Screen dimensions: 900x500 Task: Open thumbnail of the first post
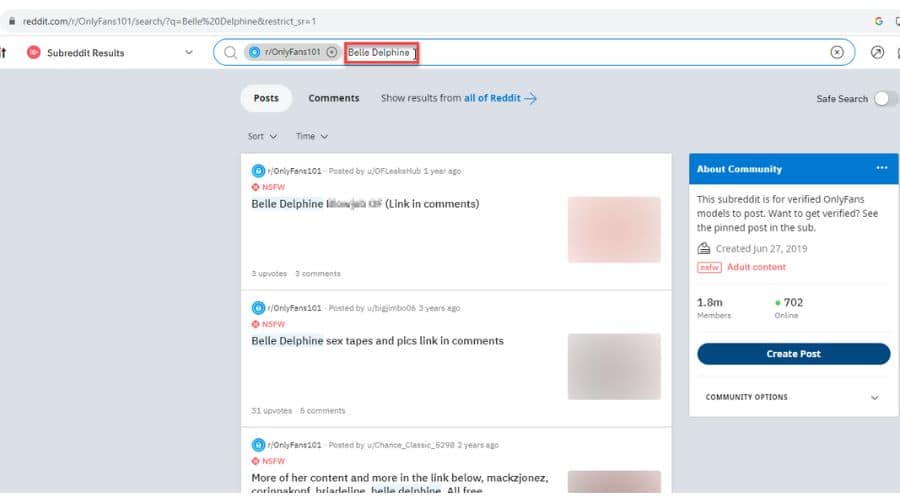[x=614, y=230]
